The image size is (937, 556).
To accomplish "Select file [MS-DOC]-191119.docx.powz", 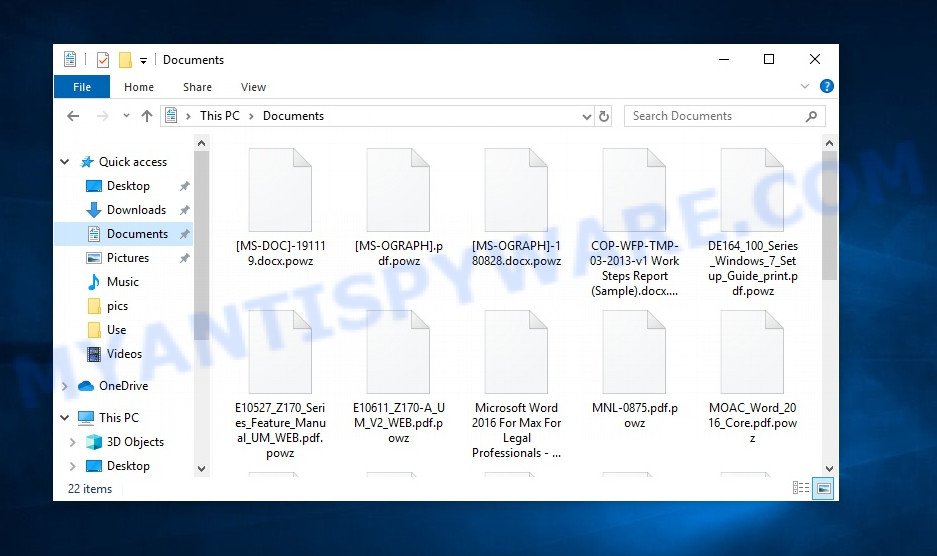I will [x=280, y=207].
